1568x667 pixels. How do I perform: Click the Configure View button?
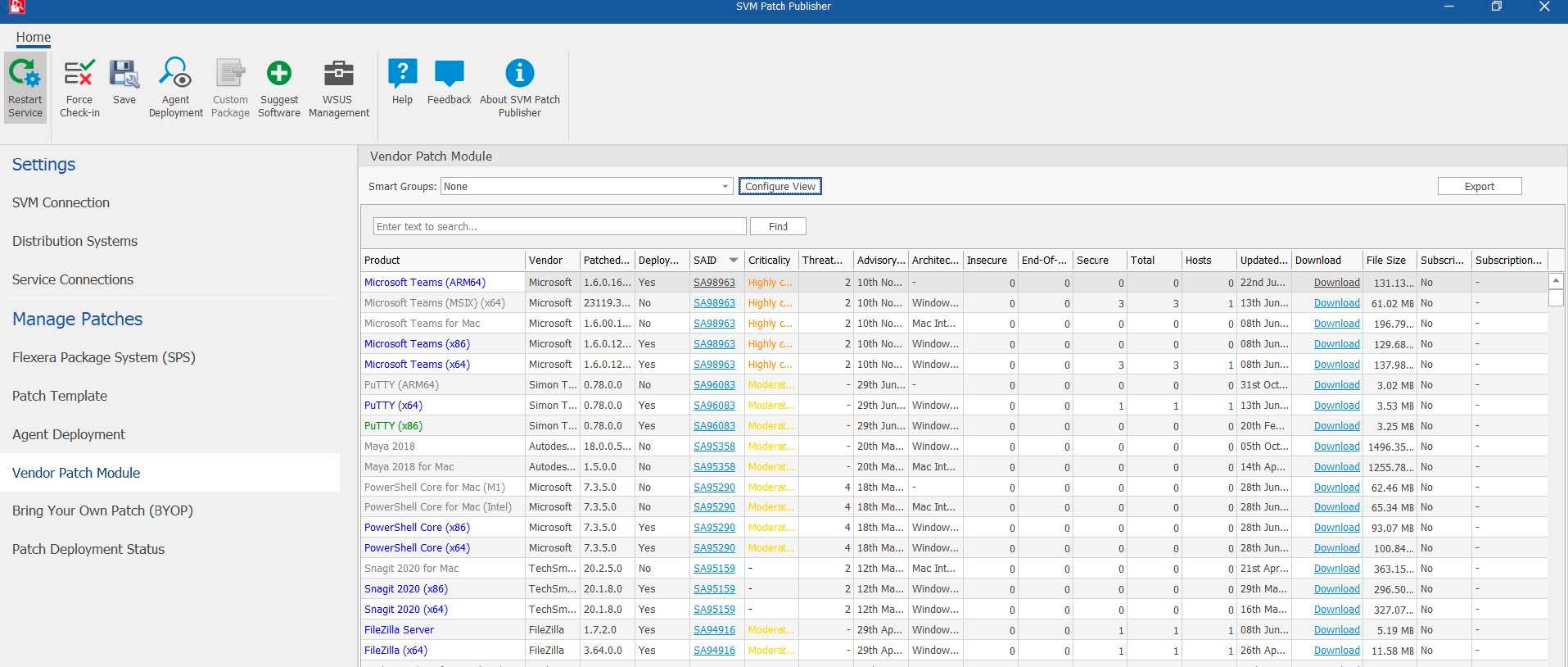point(779,187)
